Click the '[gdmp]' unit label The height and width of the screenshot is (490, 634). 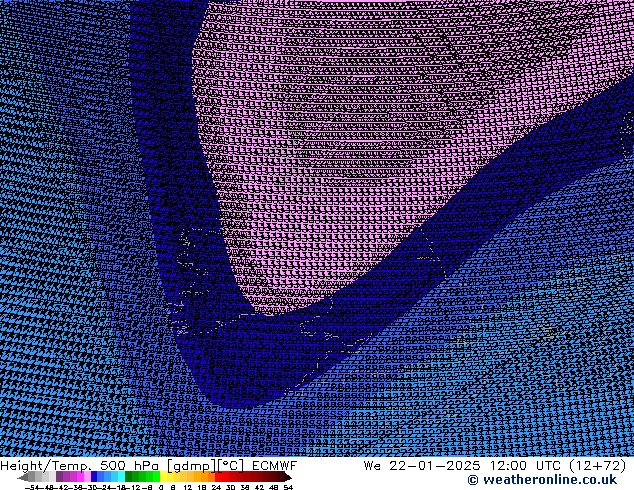pyautogui.click(x=191, y=466)
